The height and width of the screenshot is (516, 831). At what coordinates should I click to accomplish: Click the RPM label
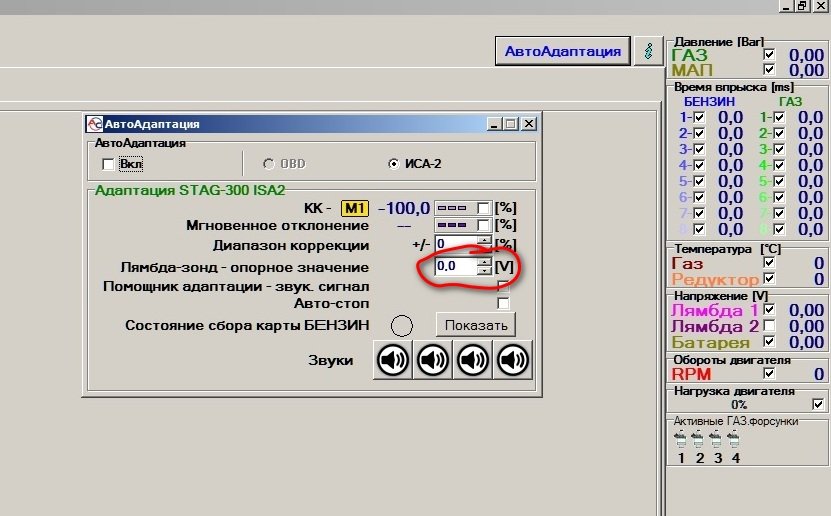point(691,374)
